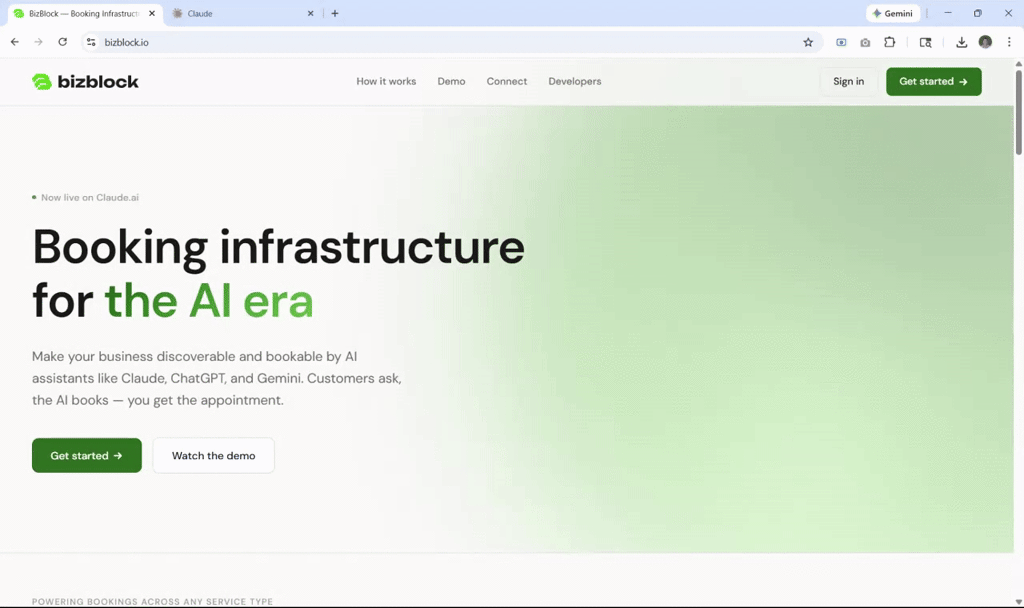The height and width of the screenshot is (608, 1024).
Task: Click Get started in the header
Action: (x=934, y=82)
